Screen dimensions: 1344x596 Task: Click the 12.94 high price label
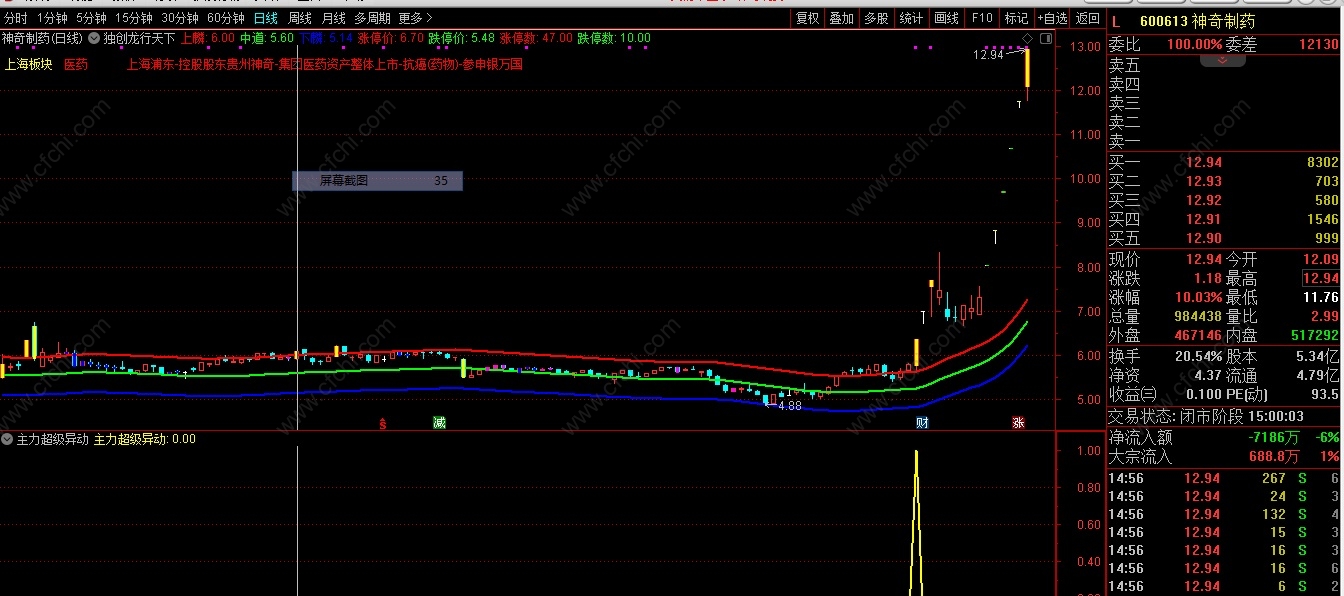[988, 55]
